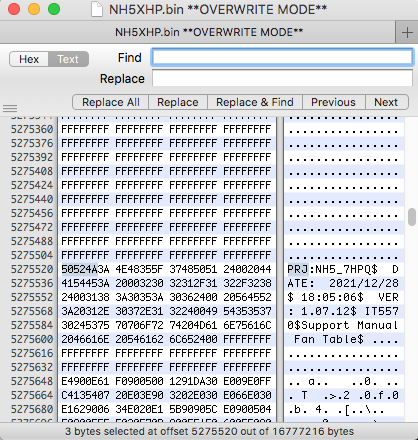This screenshot has width=418, height=440.
Task: Click inside the Find input field
Action: (282, 57)
